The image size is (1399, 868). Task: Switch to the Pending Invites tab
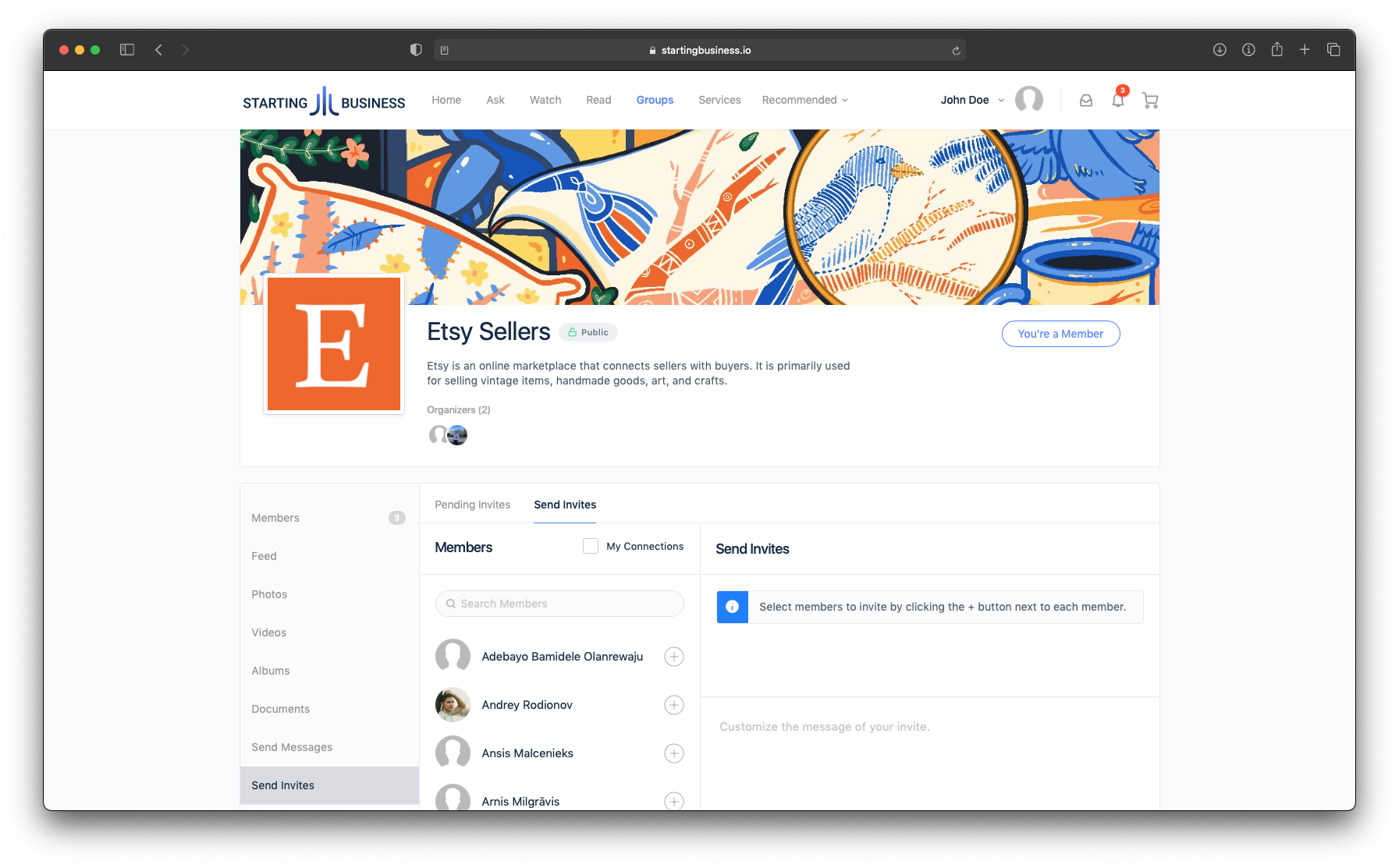pyautogui.click(x=473, y=505)
